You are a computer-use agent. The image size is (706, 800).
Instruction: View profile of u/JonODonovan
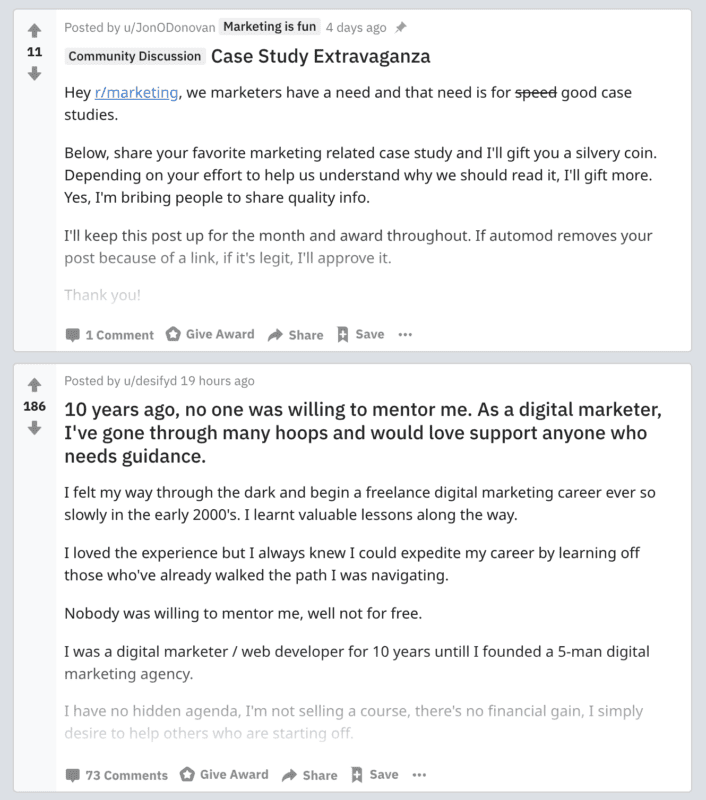[x=165, y=27]
